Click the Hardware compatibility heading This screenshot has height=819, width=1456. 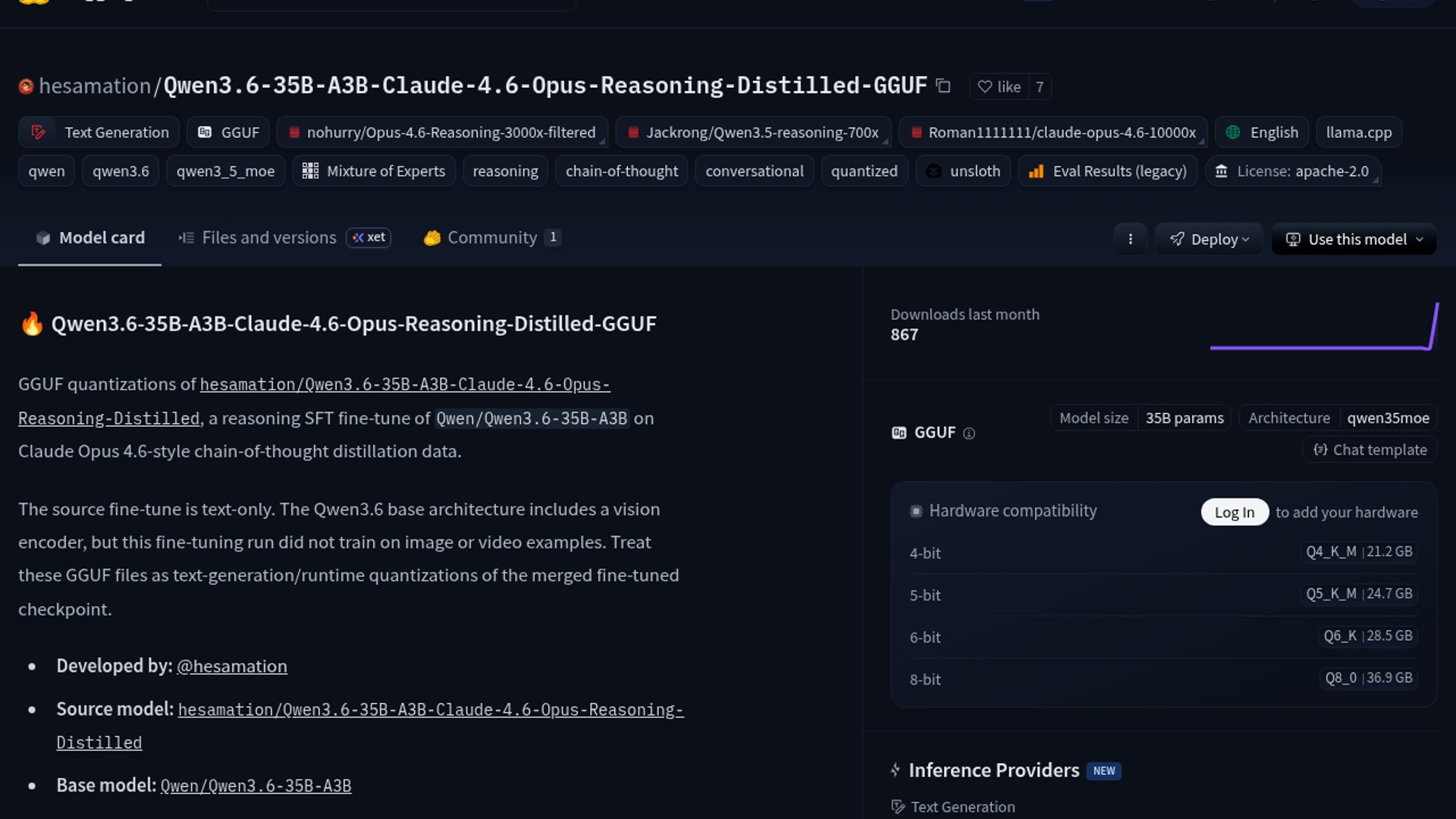pos(1013,511)
